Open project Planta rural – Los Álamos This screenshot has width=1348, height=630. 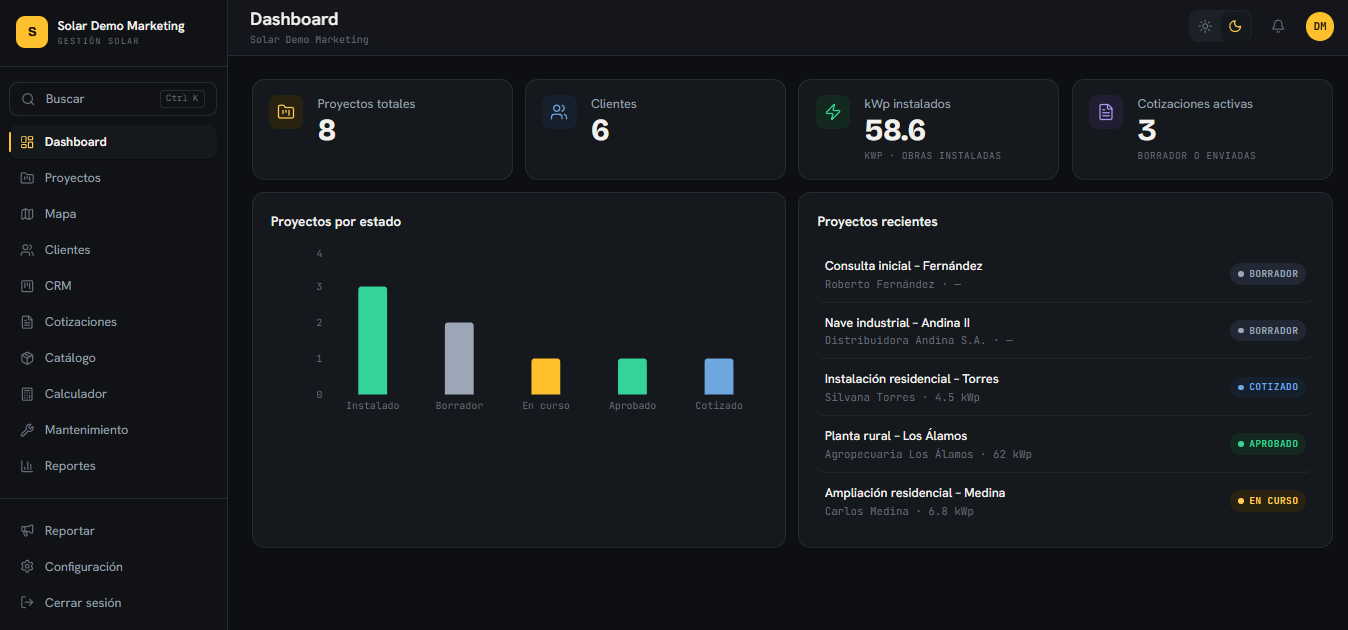(x=1065, y=444)
